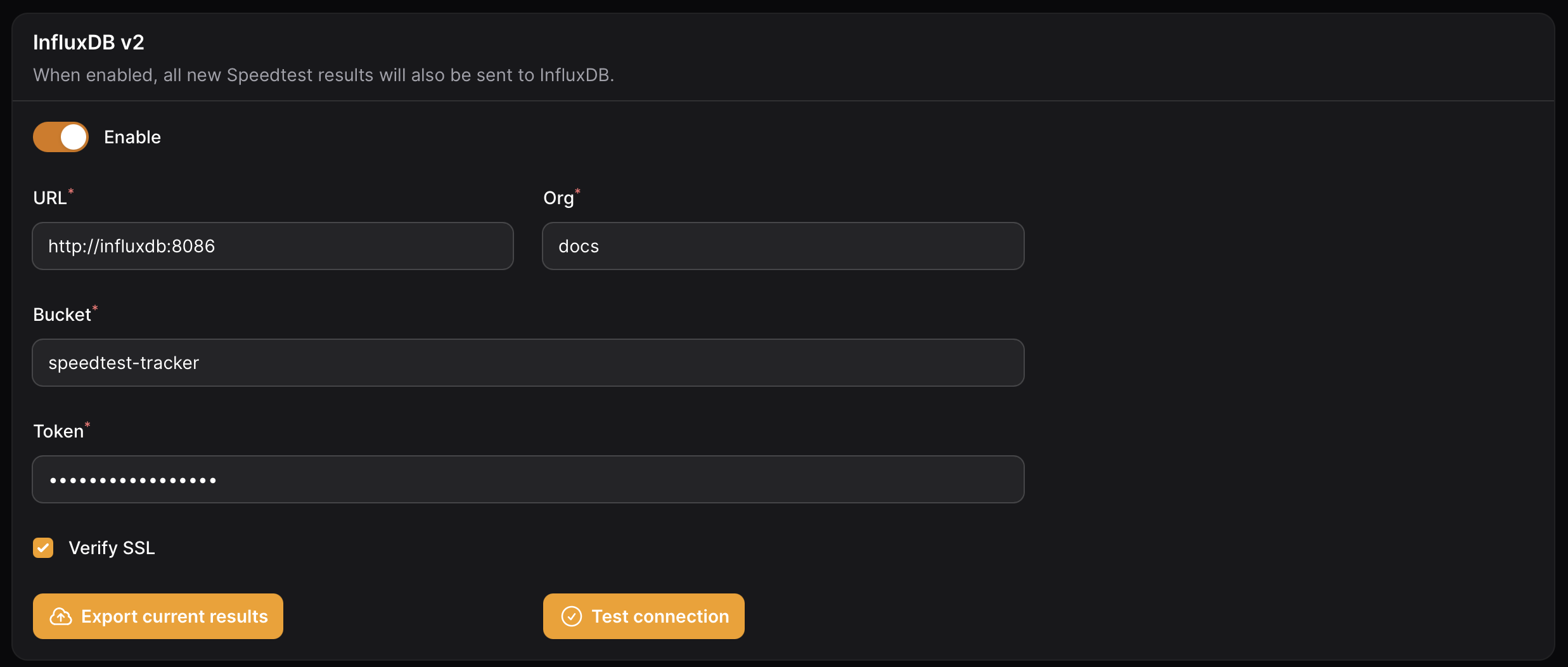Focus the masked Token input field
The width and height of the screenshot is (1568, 667).
(x=528, y=479)
